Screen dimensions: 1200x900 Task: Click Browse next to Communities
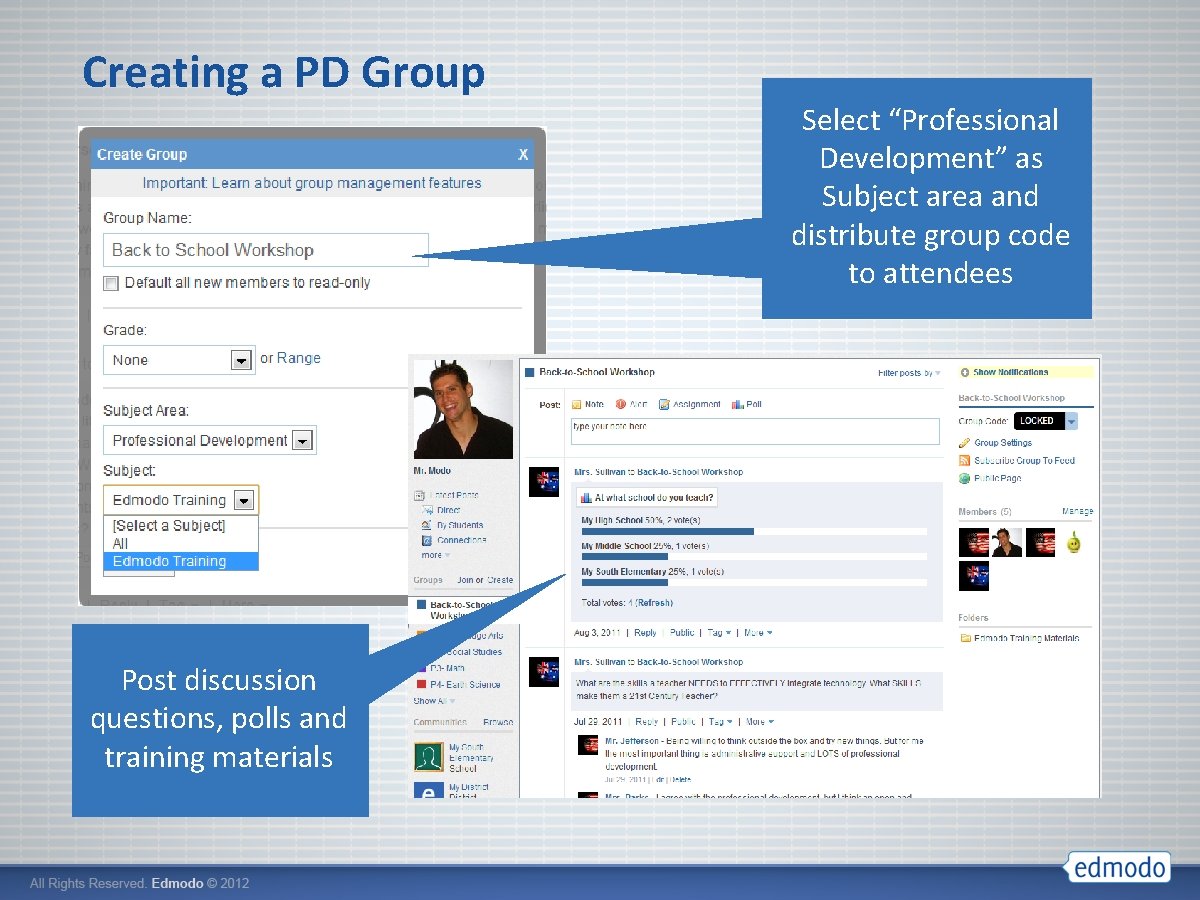pos(498,722)
